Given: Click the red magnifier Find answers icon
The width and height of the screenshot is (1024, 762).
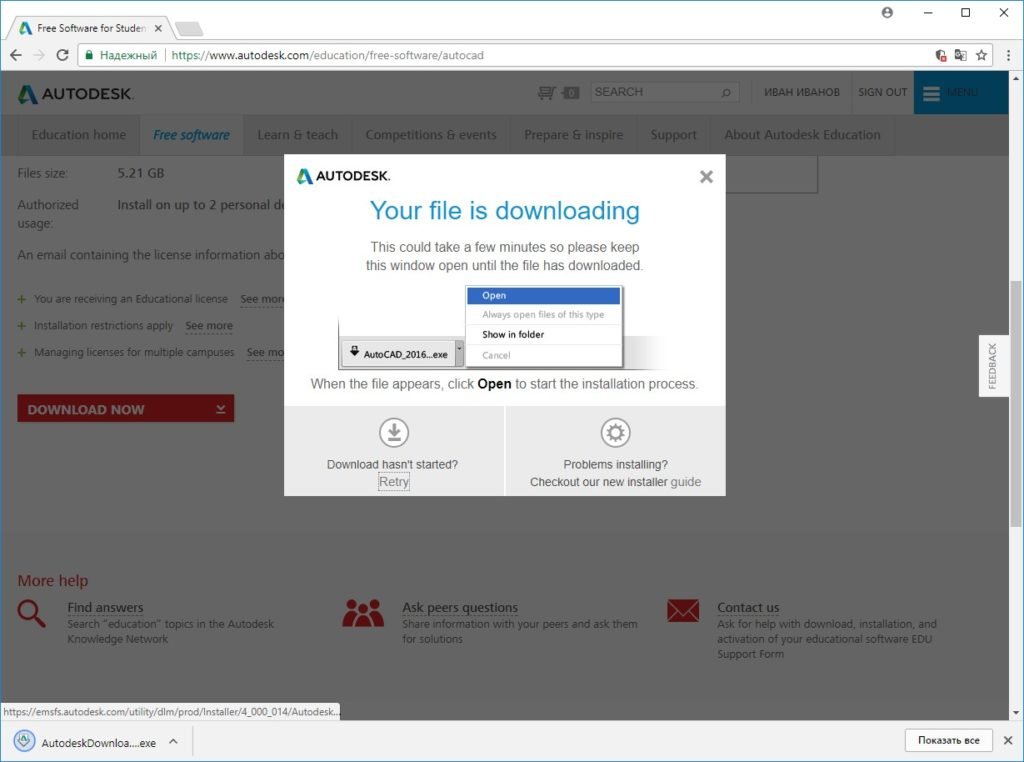Looking at the screenshot, I should [x=31, y=614].
